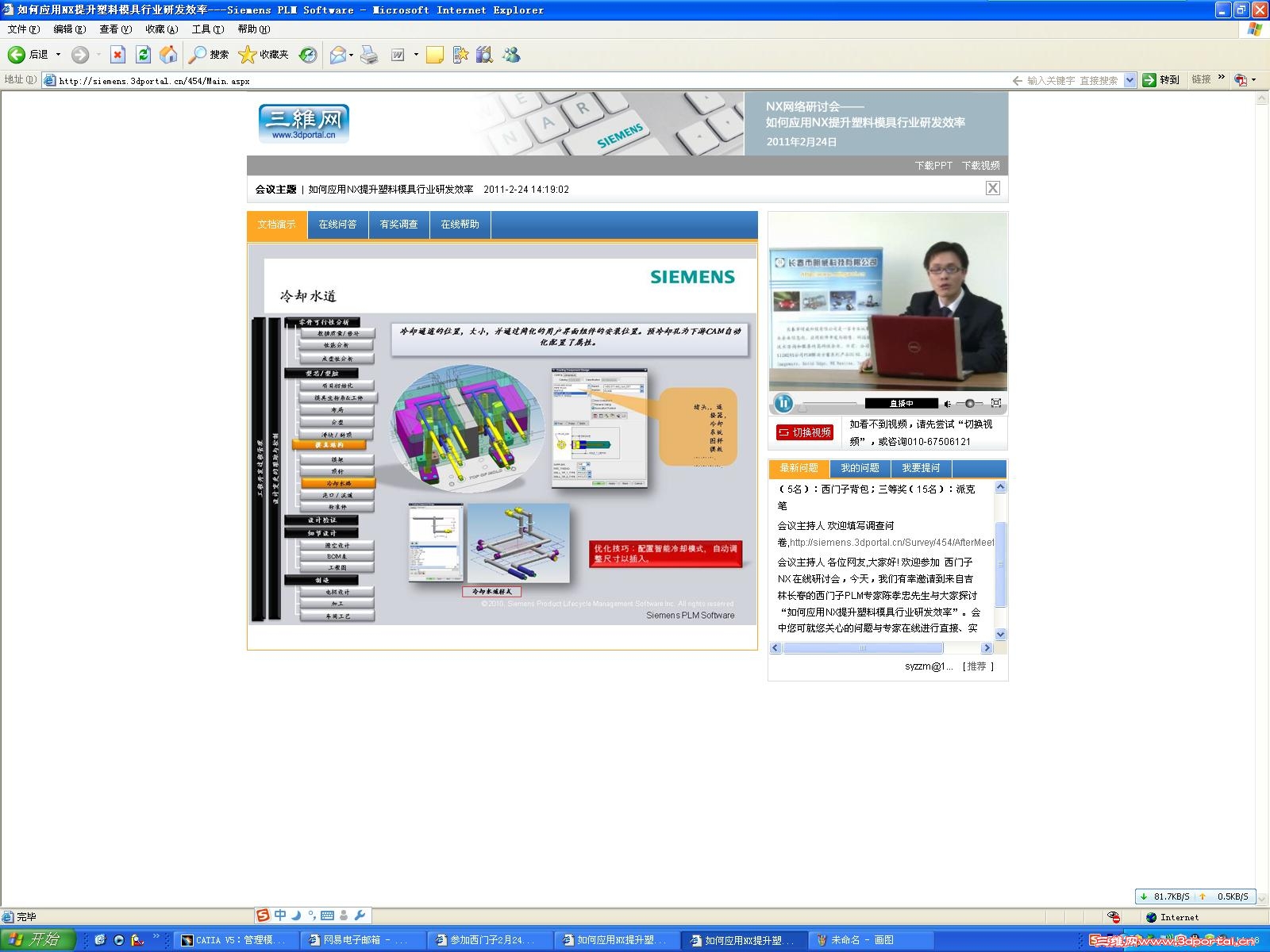Open the Back button history dropdown
Screen dimensions: 1270x952
[58, 55]
